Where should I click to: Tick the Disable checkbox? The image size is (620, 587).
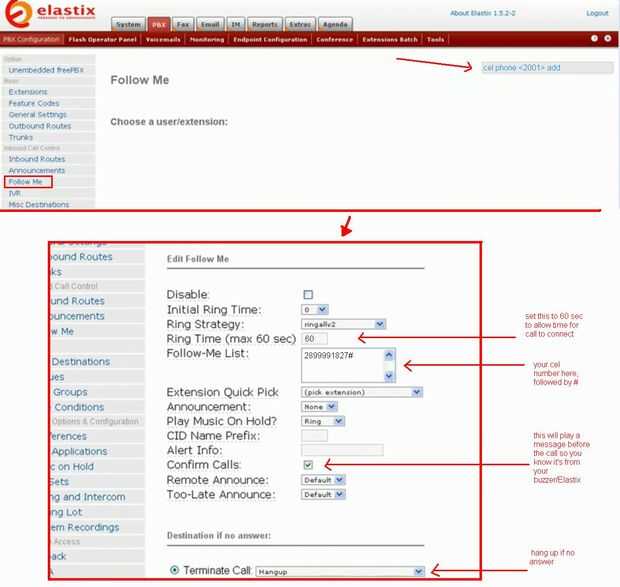[308, 294]
